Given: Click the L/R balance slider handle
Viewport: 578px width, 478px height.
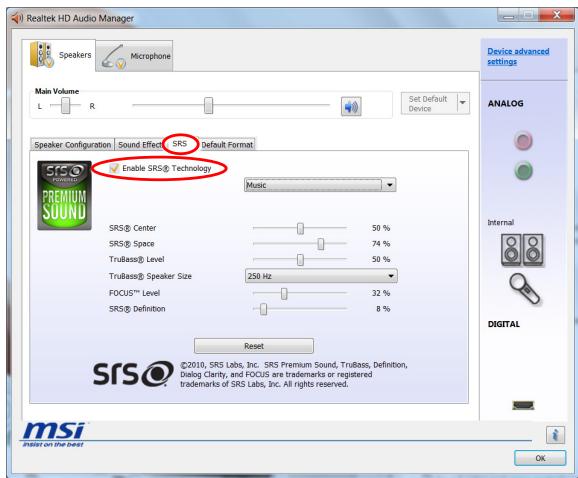Looking at the screenshot, I should point(66,105).
